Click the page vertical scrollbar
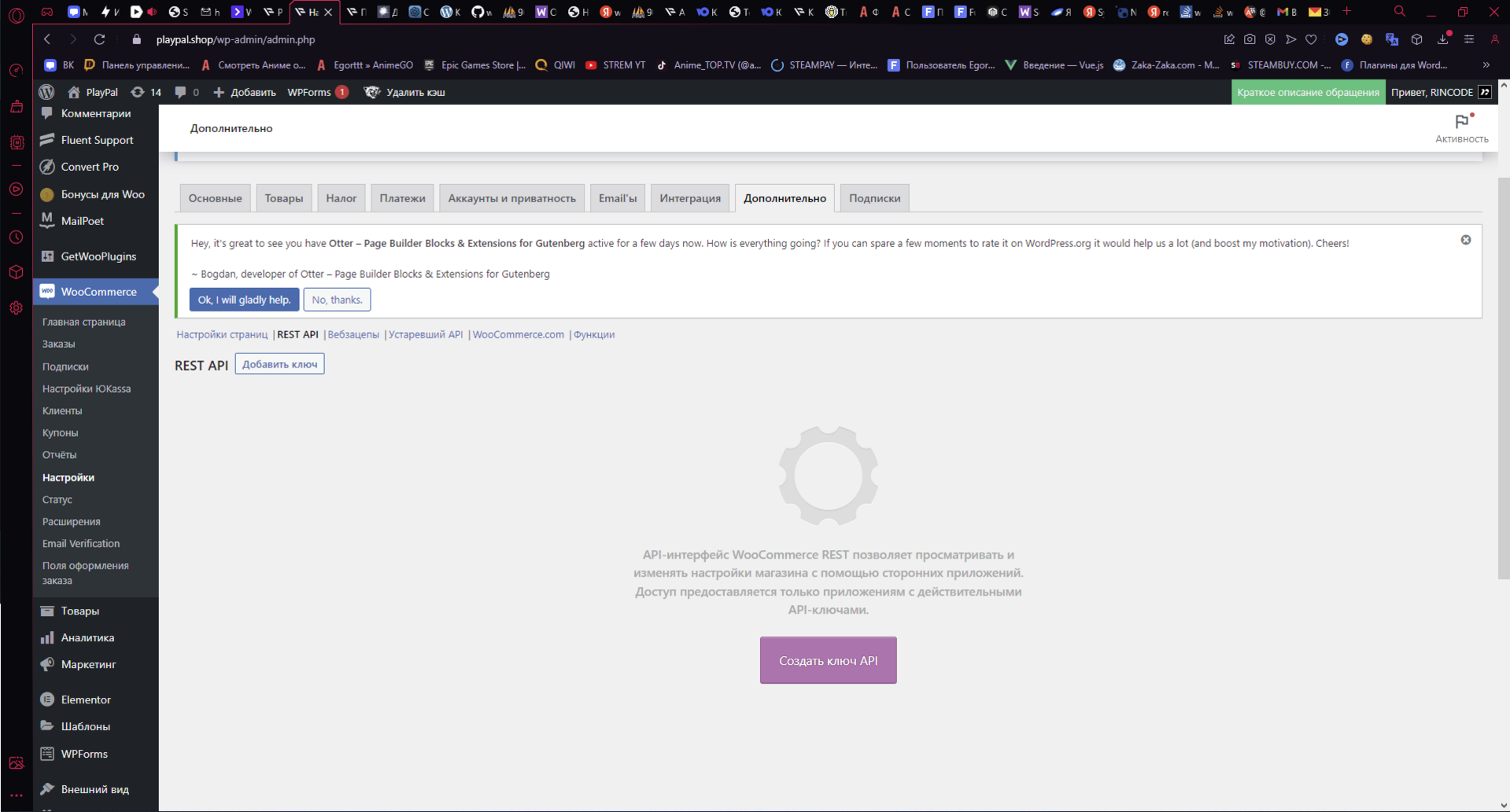 point(1504,378)
